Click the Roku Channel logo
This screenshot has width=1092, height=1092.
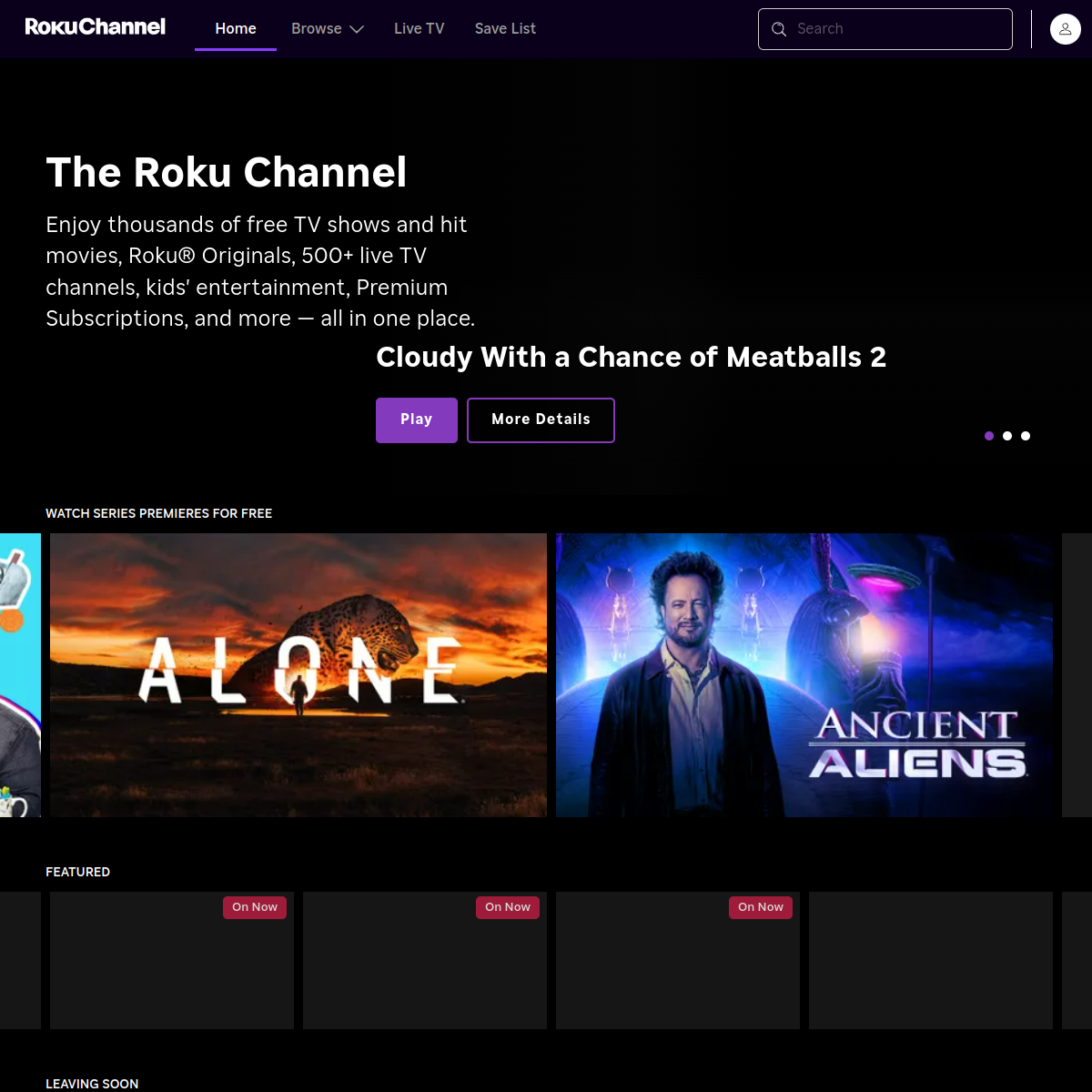coord(95,27)
